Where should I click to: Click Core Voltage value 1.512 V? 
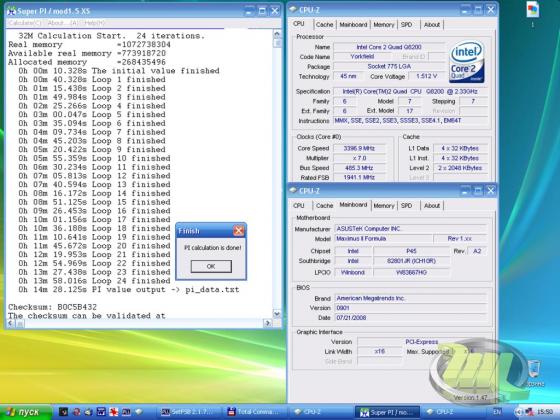[x=426, y=76]
